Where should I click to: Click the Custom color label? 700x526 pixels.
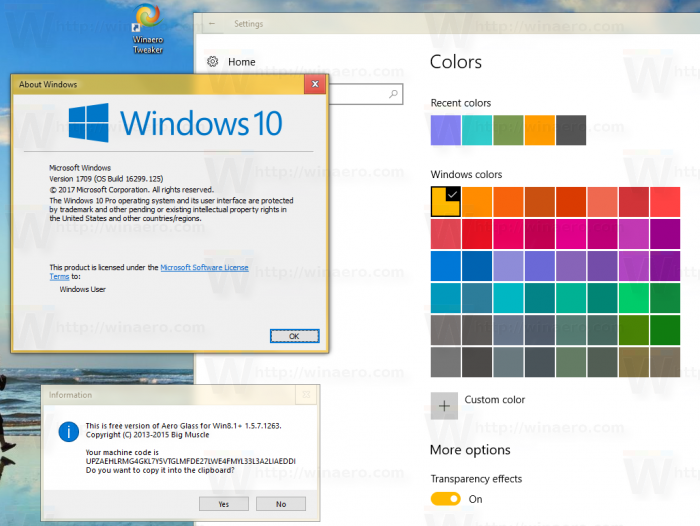(495, 400)
